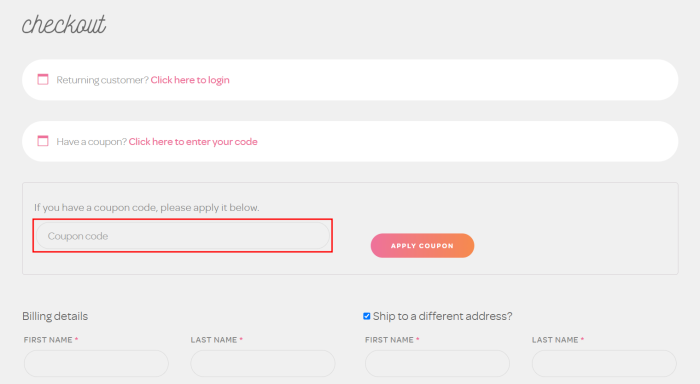The height and width of the screenshot is (384, 700).
Task: Select shipping First Name input field
Action: tap(437, 363)
